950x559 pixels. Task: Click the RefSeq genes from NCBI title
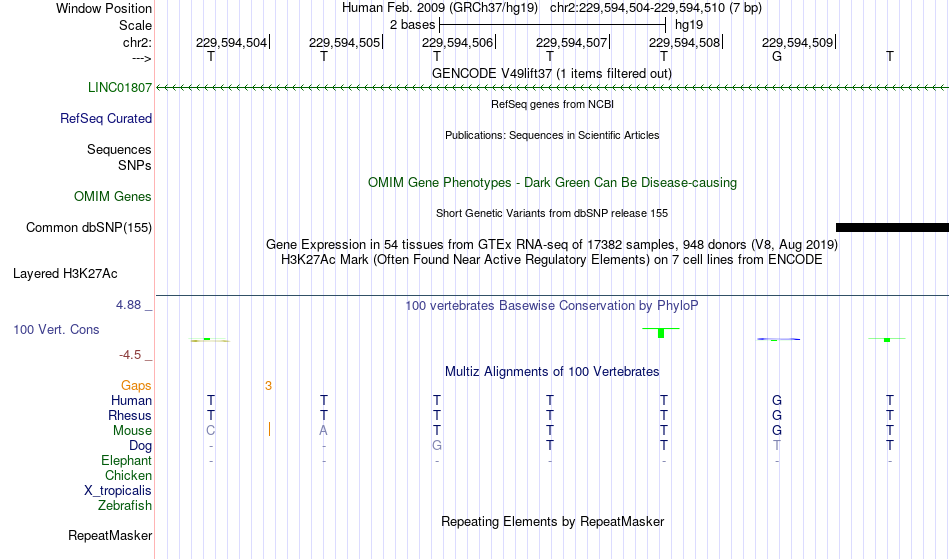552,104
